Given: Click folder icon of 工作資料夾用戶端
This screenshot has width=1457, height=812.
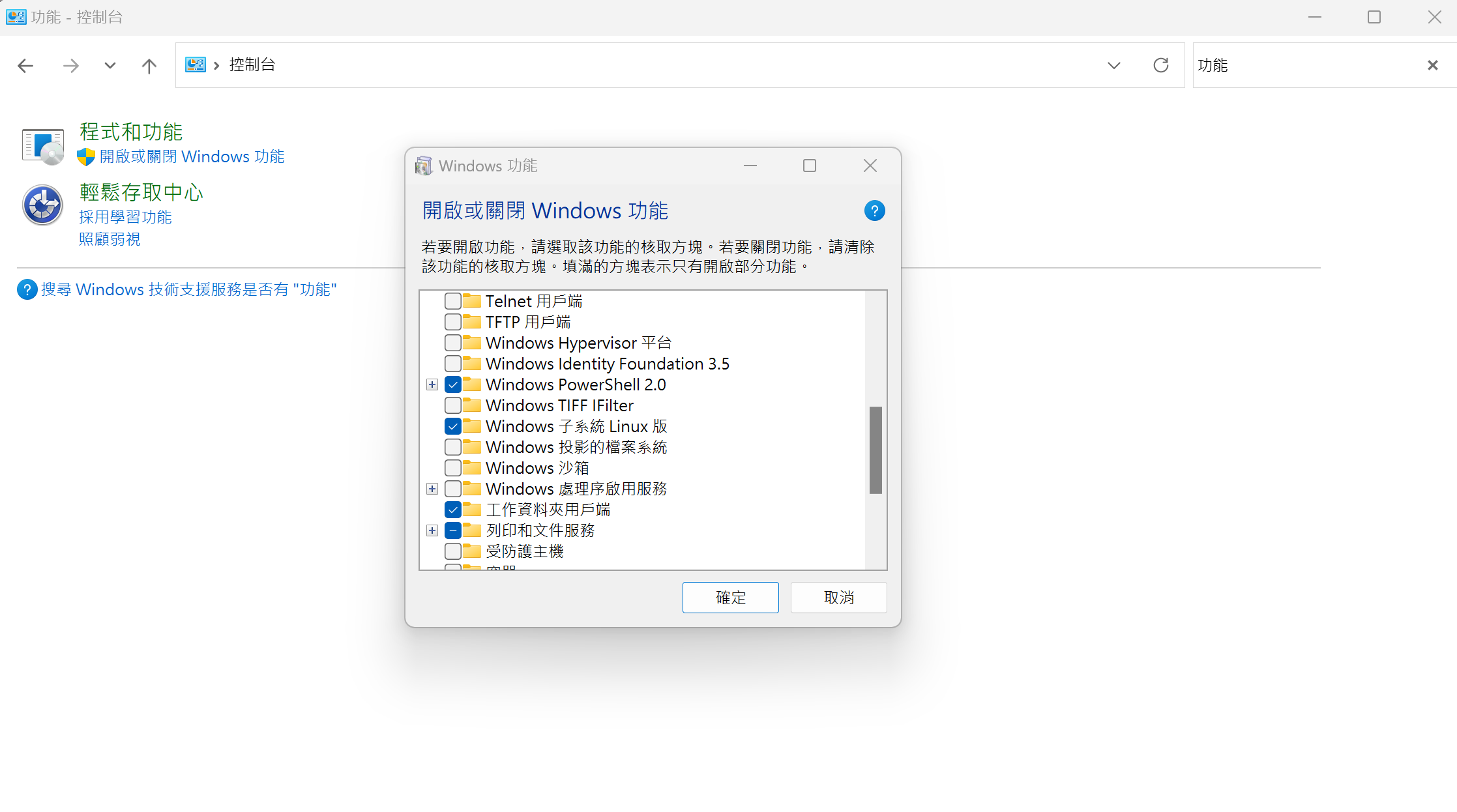Looking at the screenshot, I should 472,510.
